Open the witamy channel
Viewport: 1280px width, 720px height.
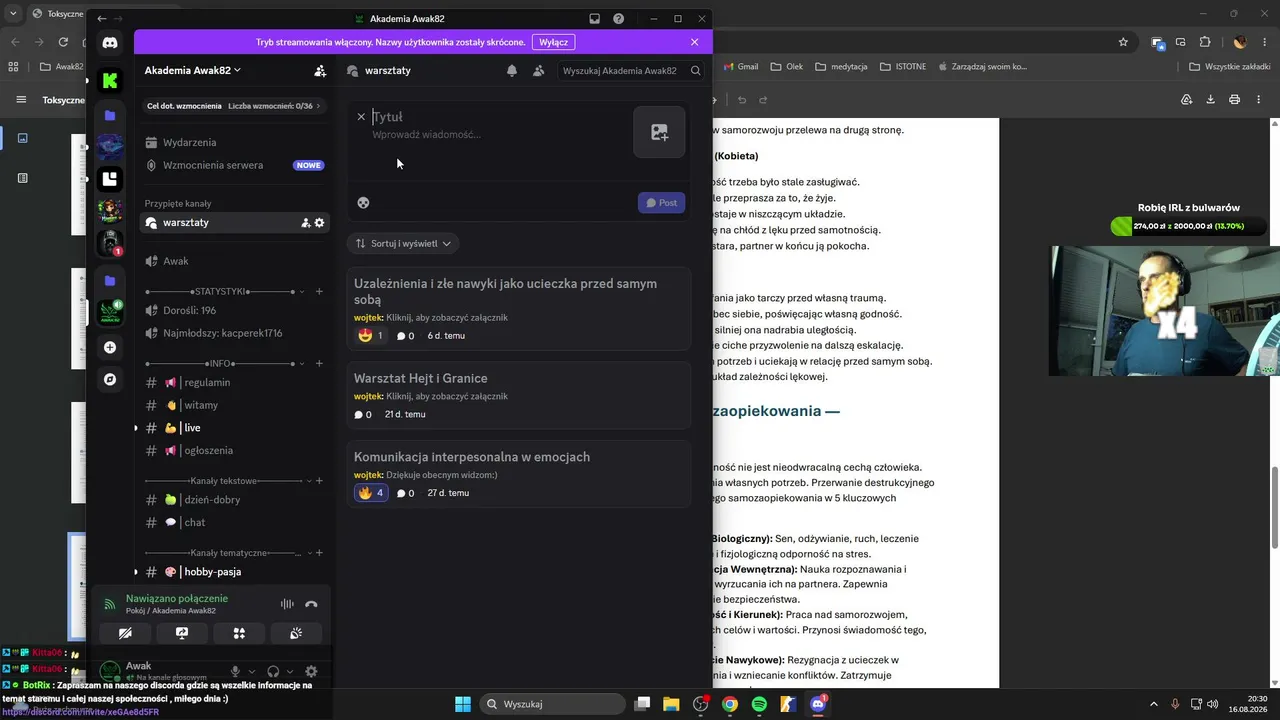[234, 405]
